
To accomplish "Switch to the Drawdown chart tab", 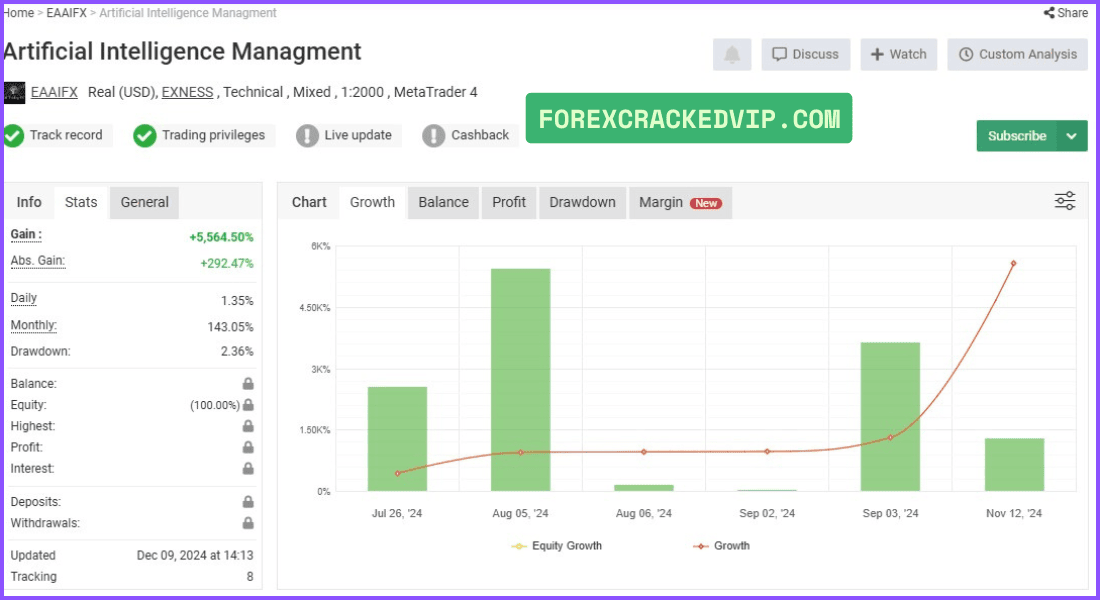I will click(582, 203).
